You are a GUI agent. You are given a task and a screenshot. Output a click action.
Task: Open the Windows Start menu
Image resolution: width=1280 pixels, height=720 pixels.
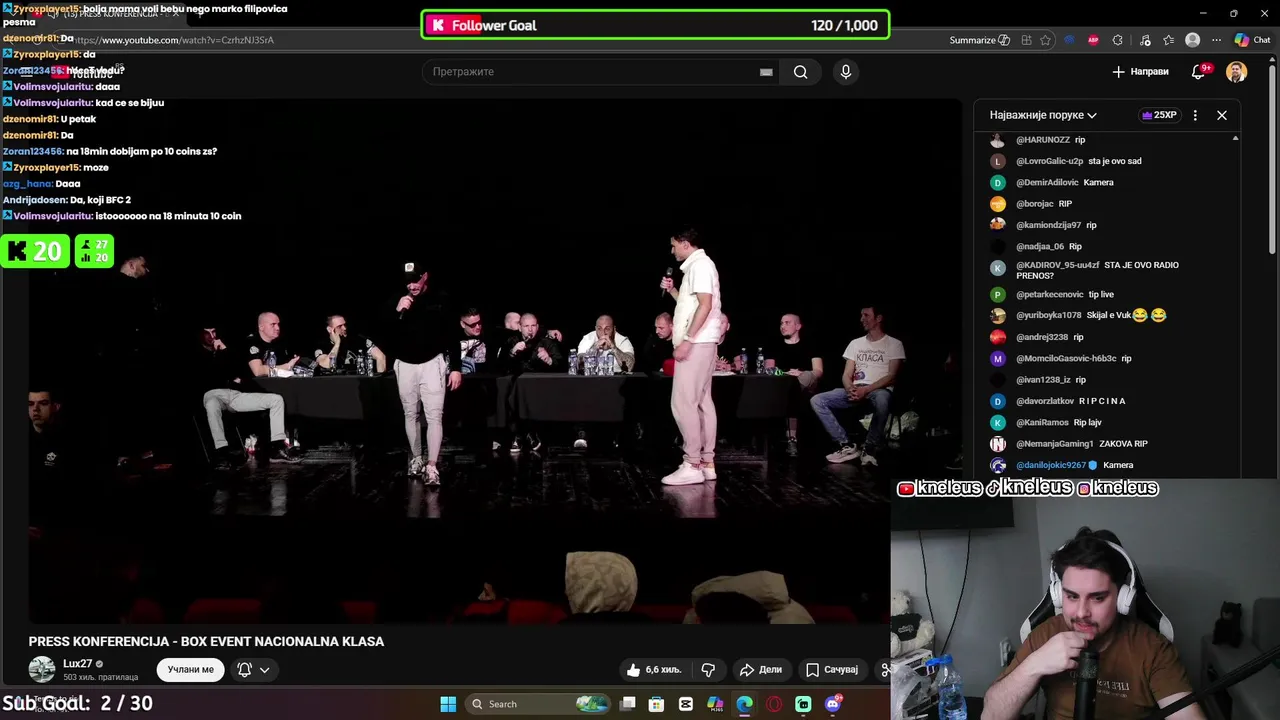pyautogui.click(x=448, y=704)
